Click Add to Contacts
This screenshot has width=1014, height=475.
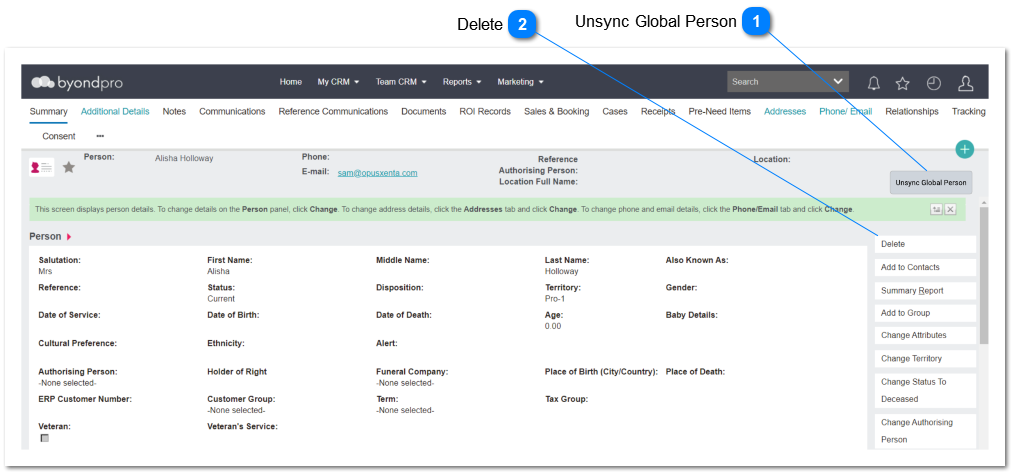point(925,268)
